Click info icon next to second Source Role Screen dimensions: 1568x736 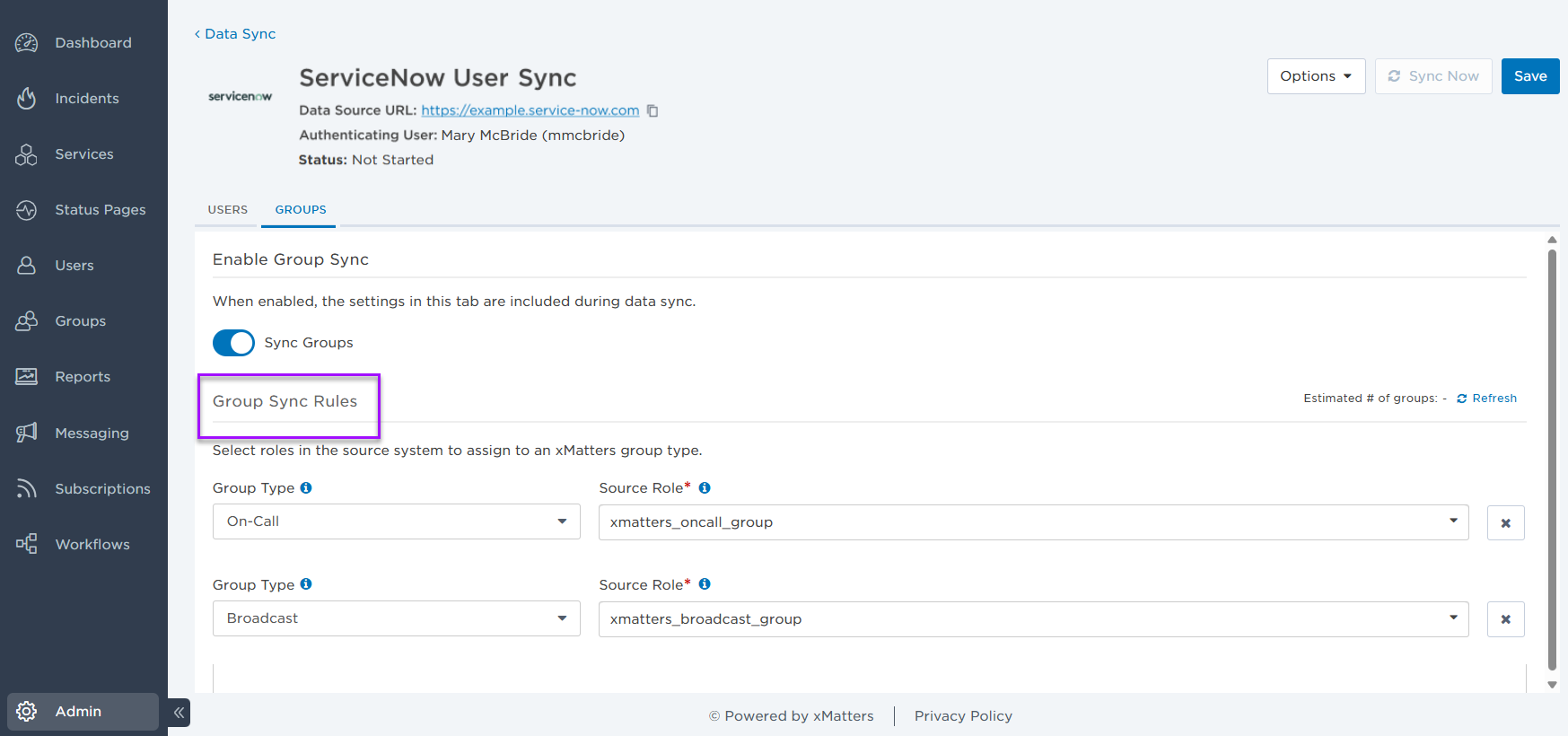(x=705, y=584)
